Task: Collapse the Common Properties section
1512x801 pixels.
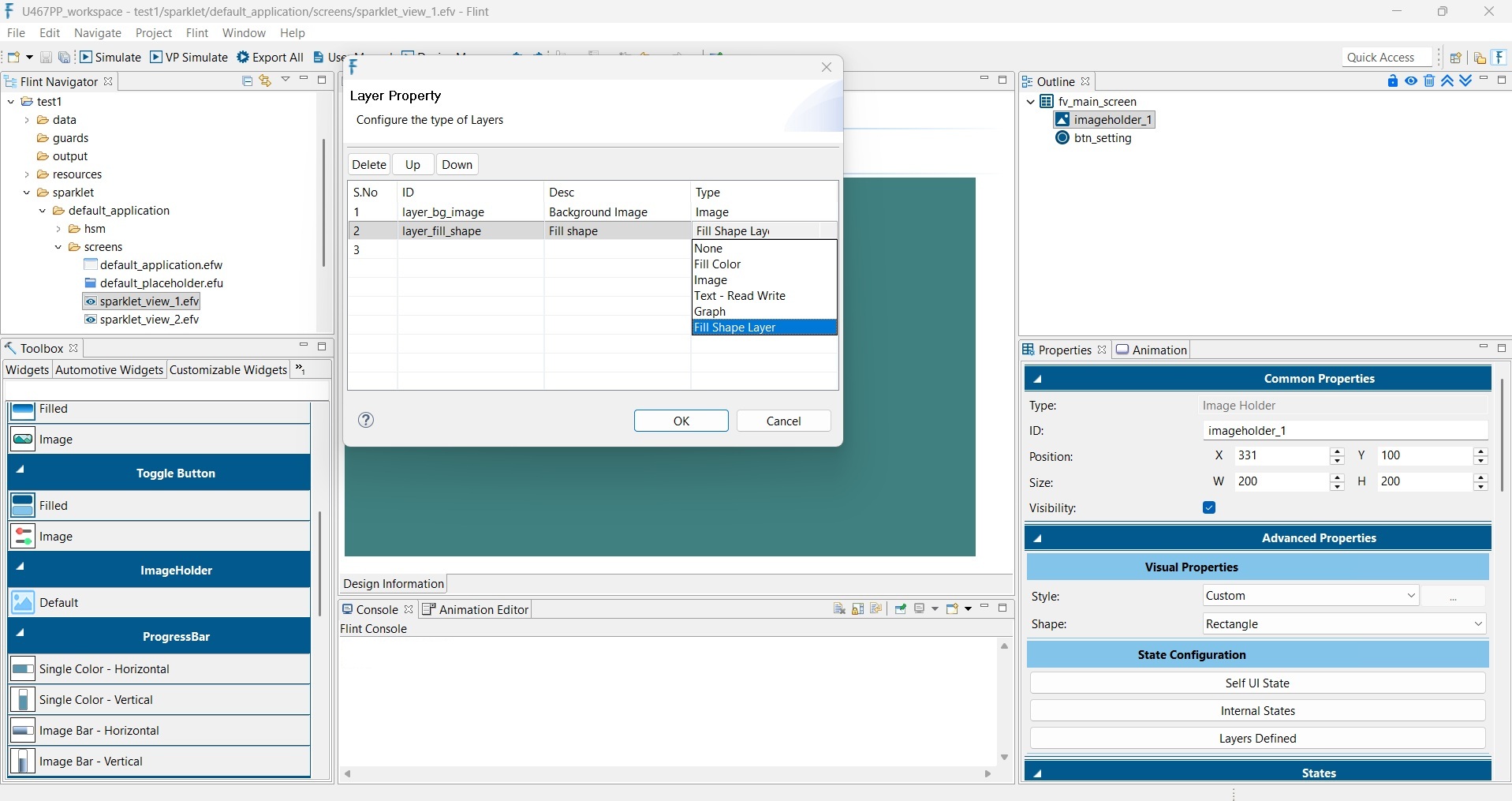Action: point(1038,379)
